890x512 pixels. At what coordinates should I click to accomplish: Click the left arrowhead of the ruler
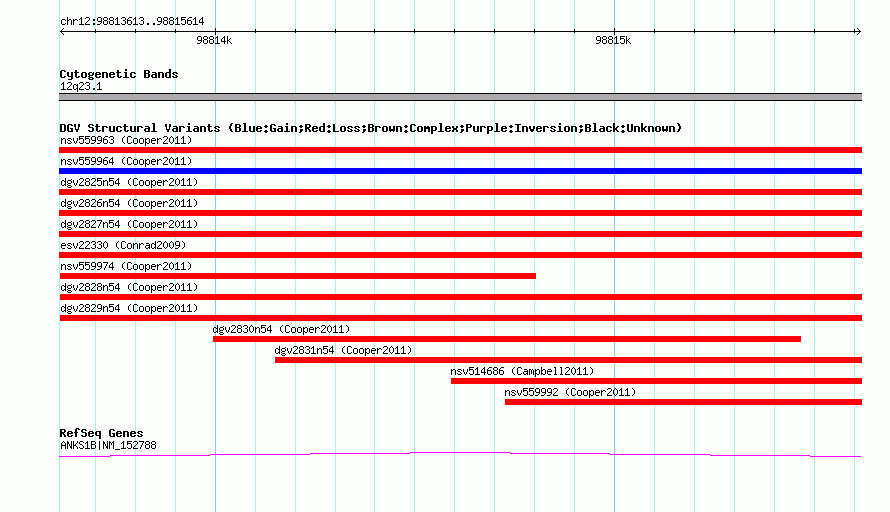[x=62, y=32]
